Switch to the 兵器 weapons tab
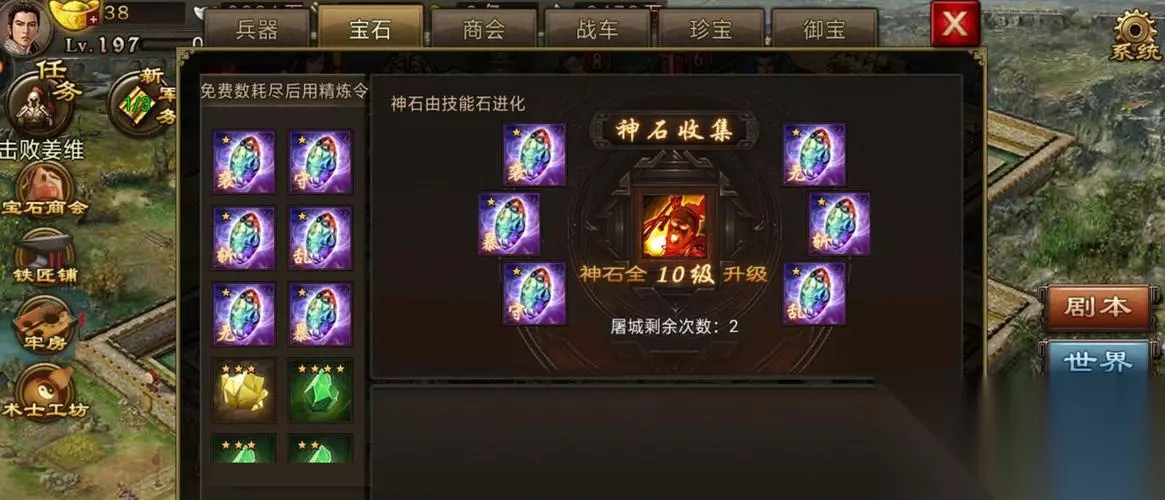The image size is (1165, 500). pos(256,29)
